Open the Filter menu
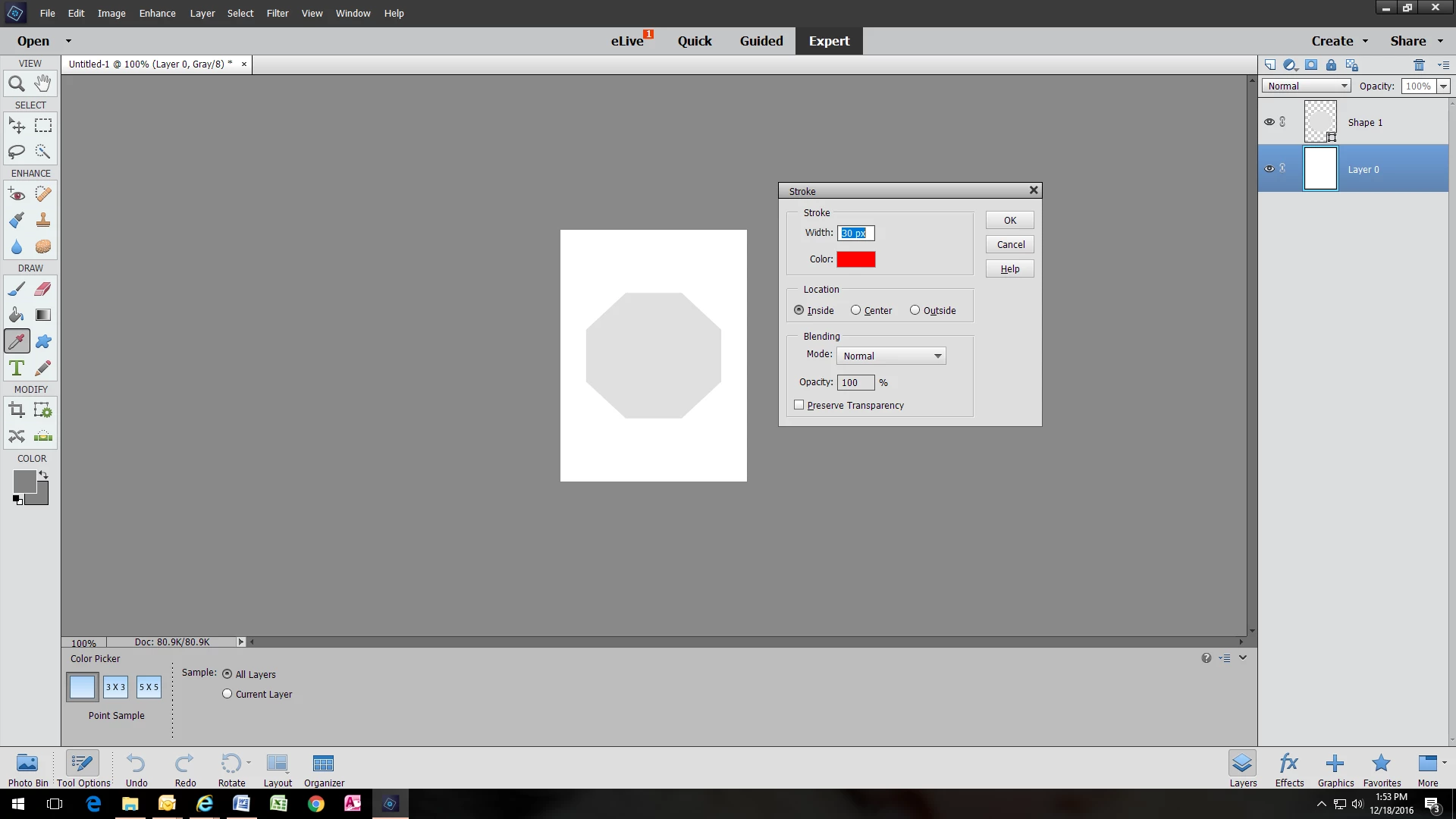The height and width of the screenshot is (819, 1456). (277, 13)
